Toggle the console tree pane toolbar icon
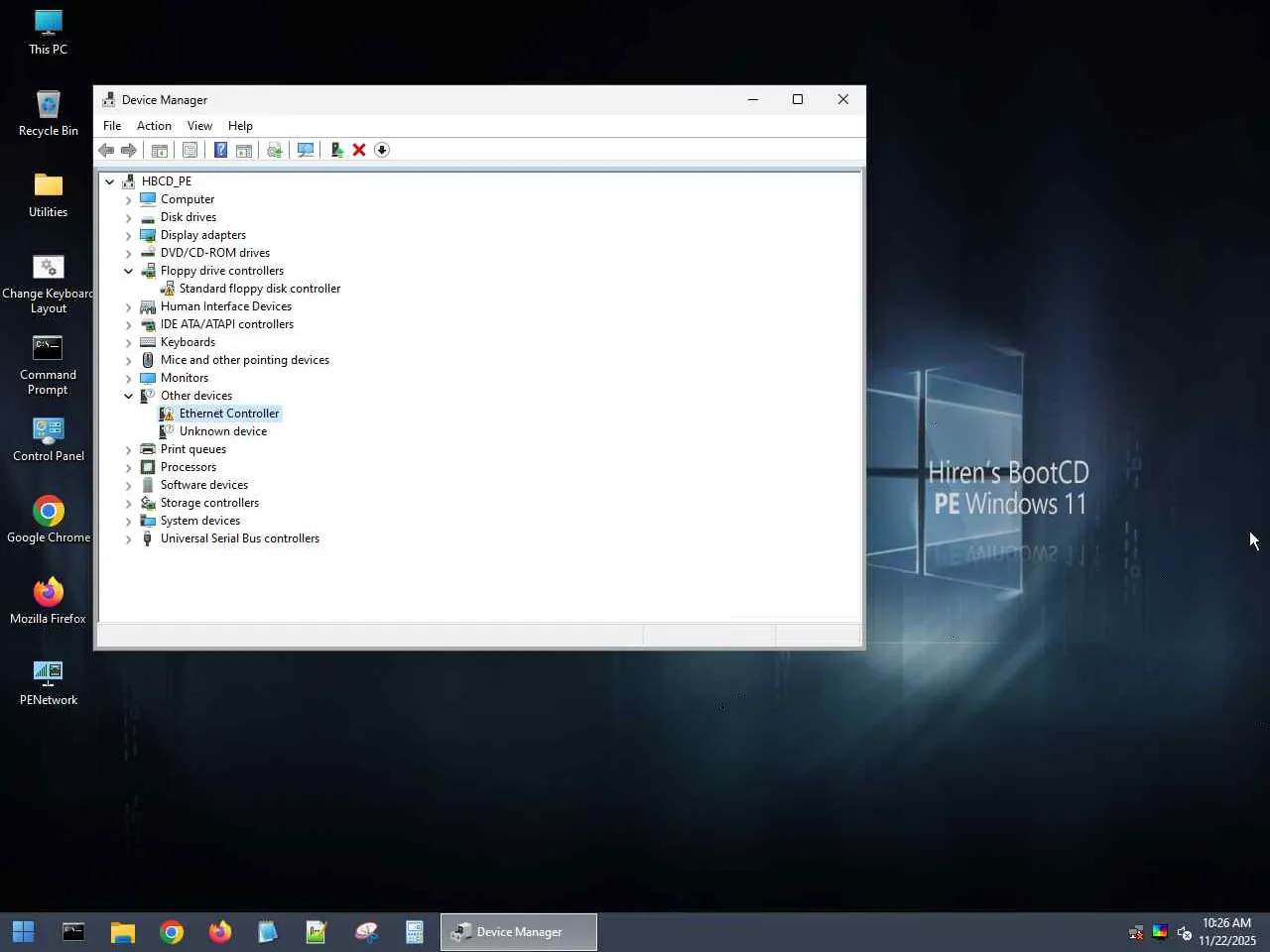Image resolution: width=1270 pixels, height=952 pixels. (159, 150)
